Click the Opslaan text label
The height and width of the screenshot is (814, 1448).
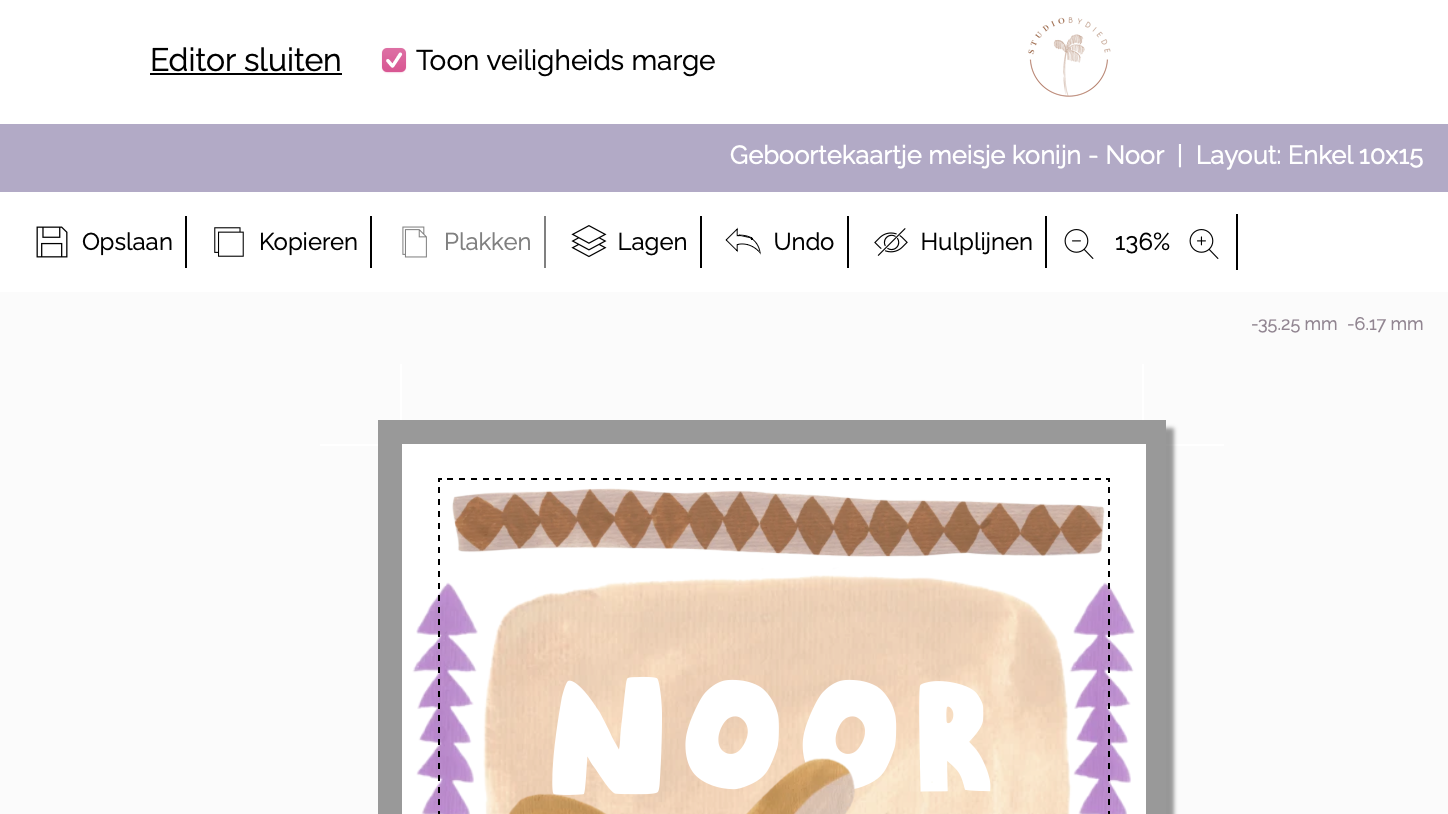[127, 242]
